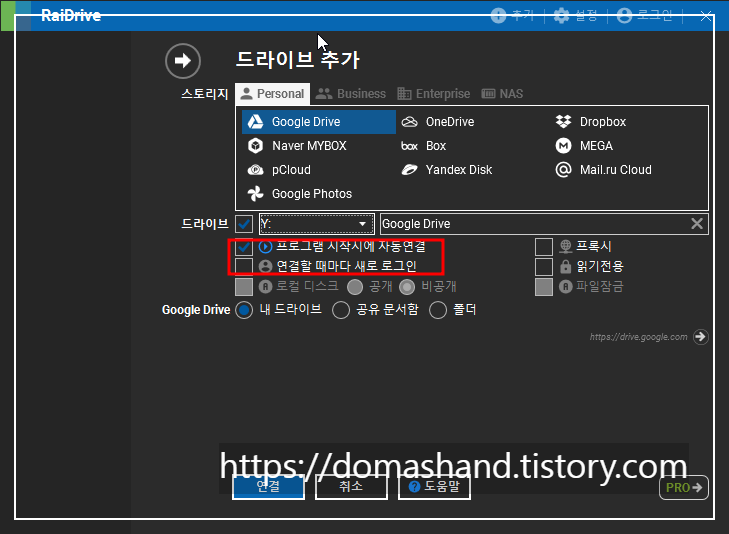This screenshot has height=534, width=729.
Task: Toggle the drive letter checkbox
Action: pos(244,224)
